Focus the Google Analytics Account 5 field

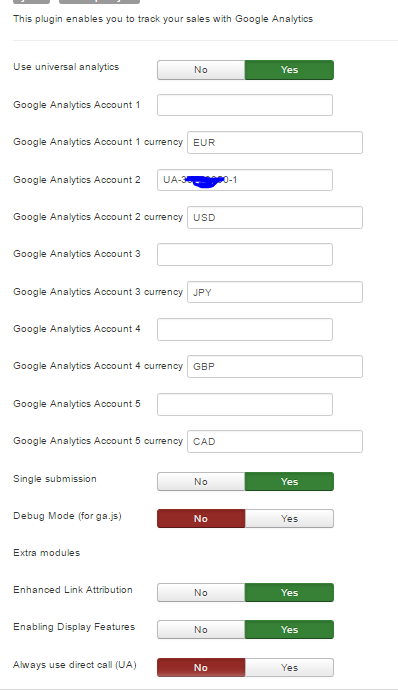pos(245,404)
